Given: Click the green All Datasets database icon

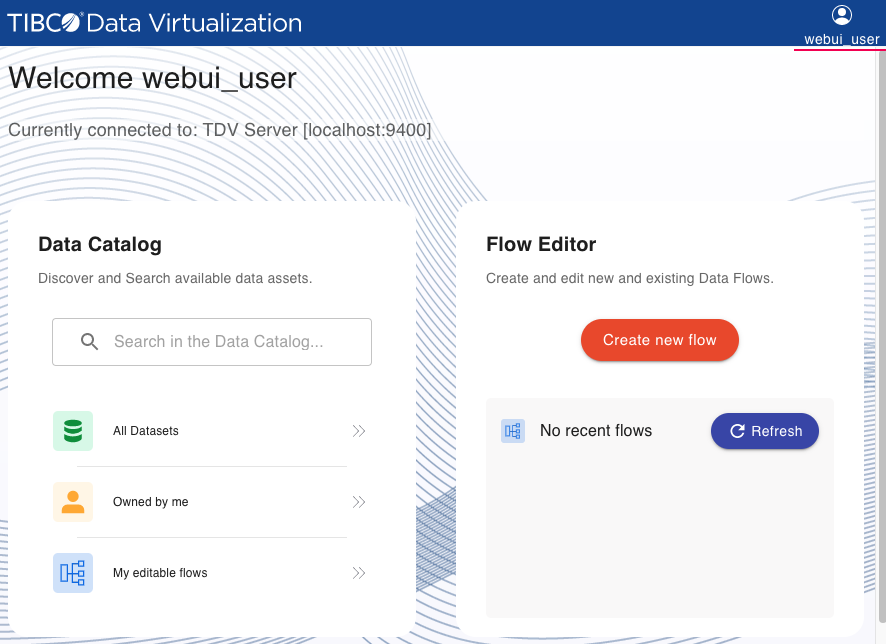Looking at the screenshot, I should [73, 431].
